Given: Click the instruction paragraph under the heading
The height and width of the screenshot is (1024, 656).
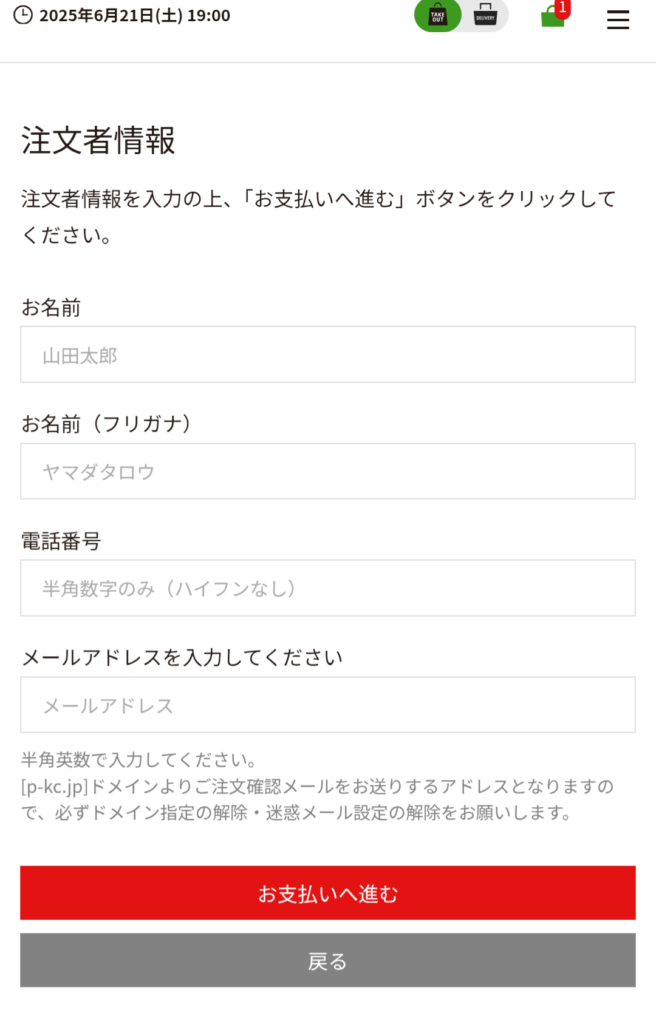Looking at the screenshot, I should pyautogui.click(x=319, y=217).
